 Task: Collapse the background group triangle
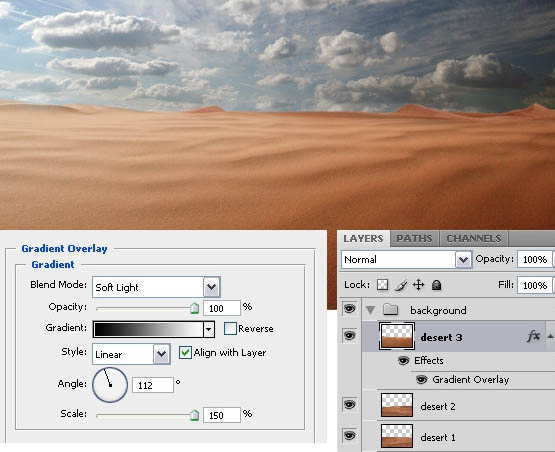370,310
